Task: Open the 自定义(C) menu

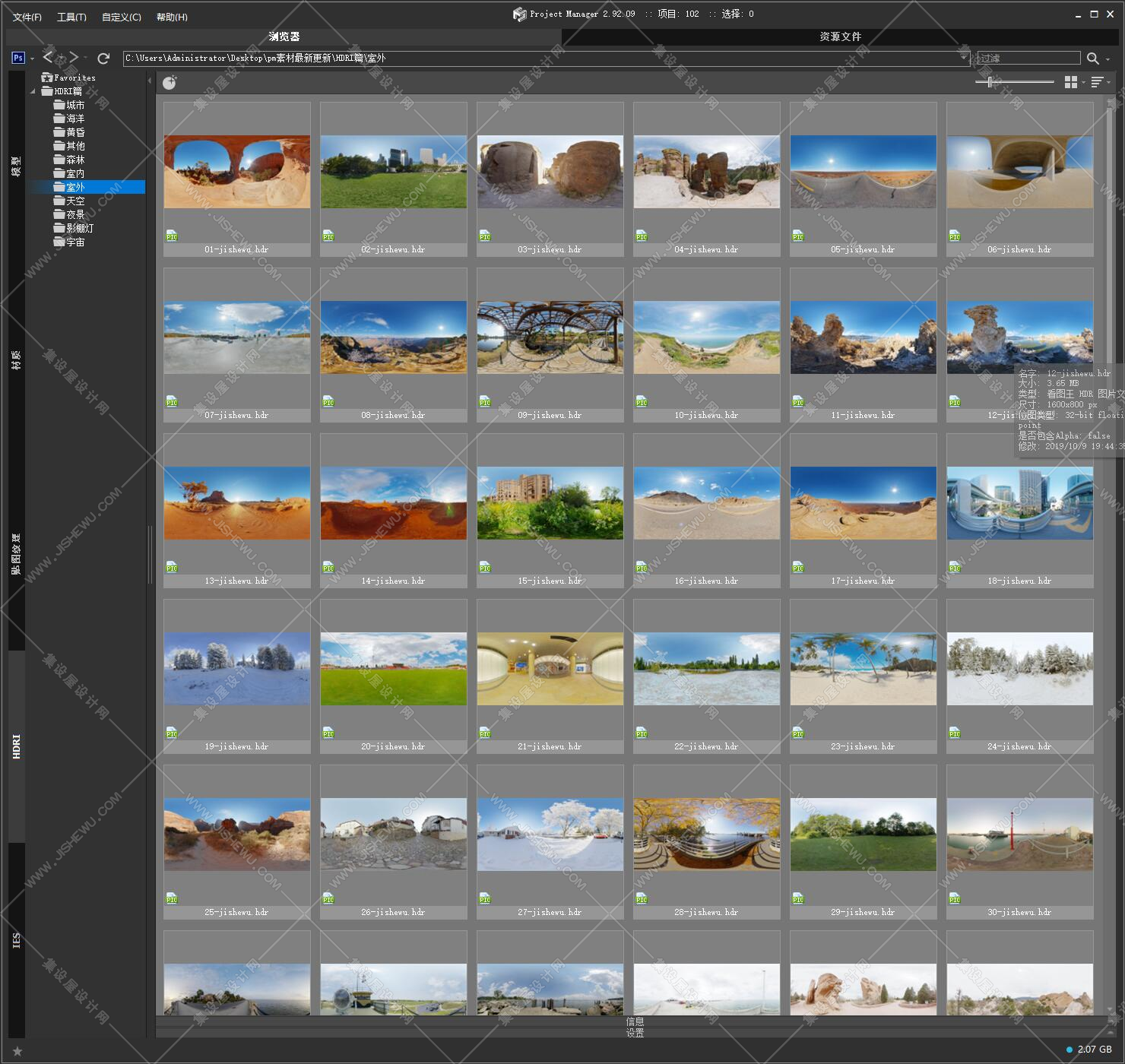Action: (122, 17)
